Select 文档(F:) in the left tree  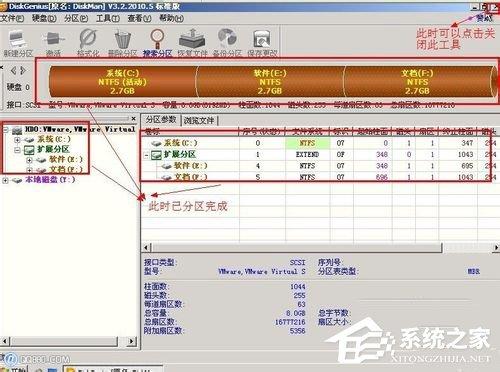(x=66, y=170)
